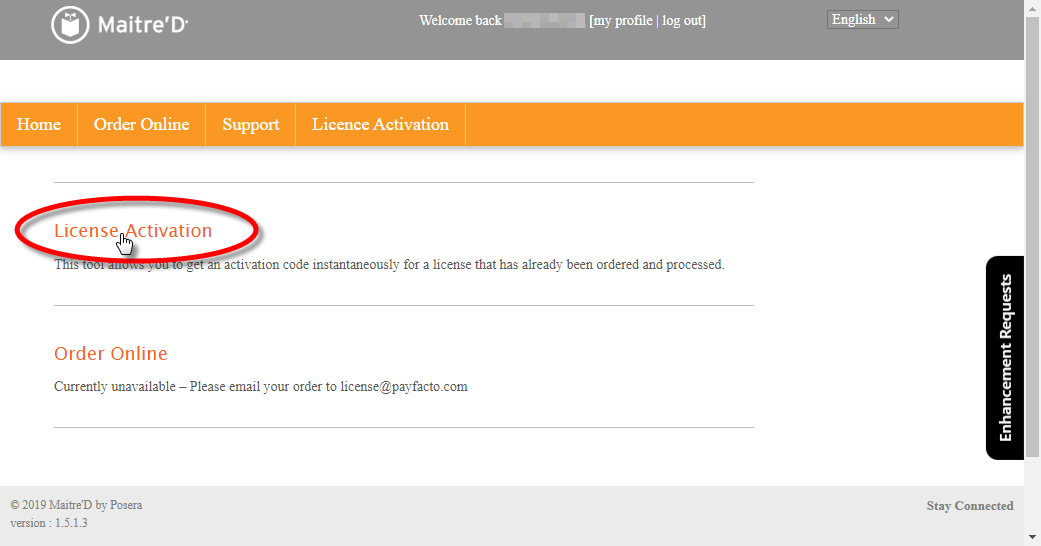Click the version 1.5.1.3 footer text
This screenshot has height=546, width=1041.
(x=49, y=523)
